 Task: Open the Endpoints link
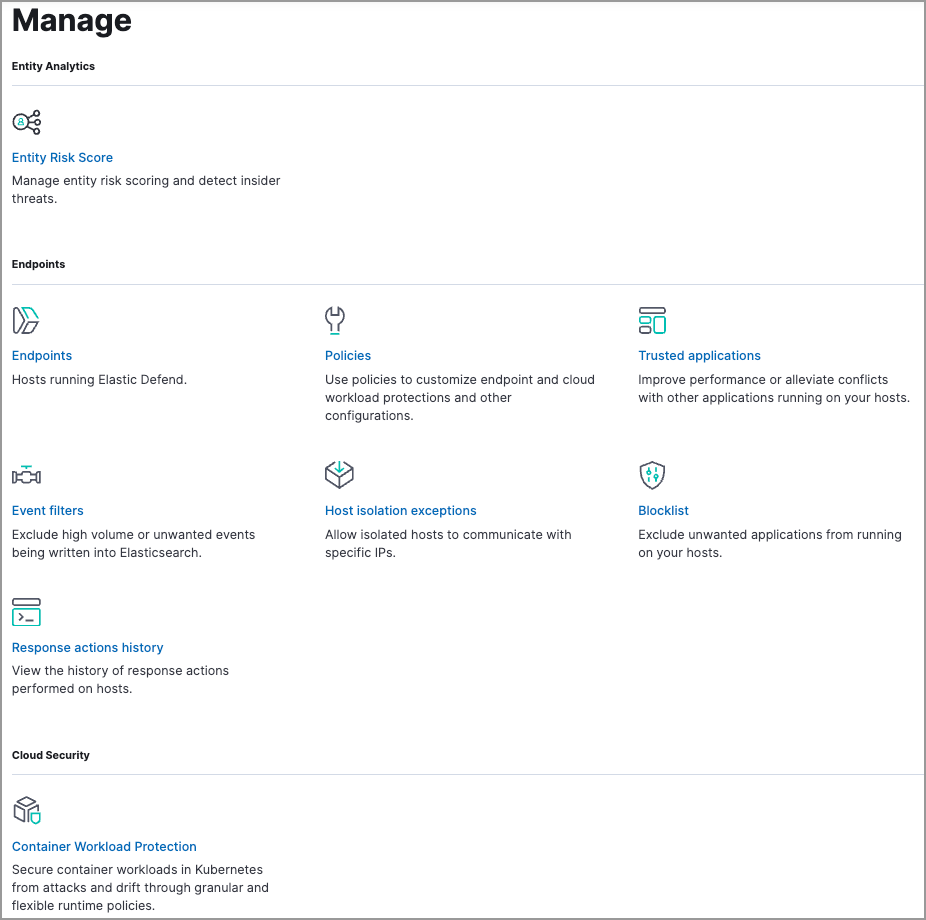[41, 355]
